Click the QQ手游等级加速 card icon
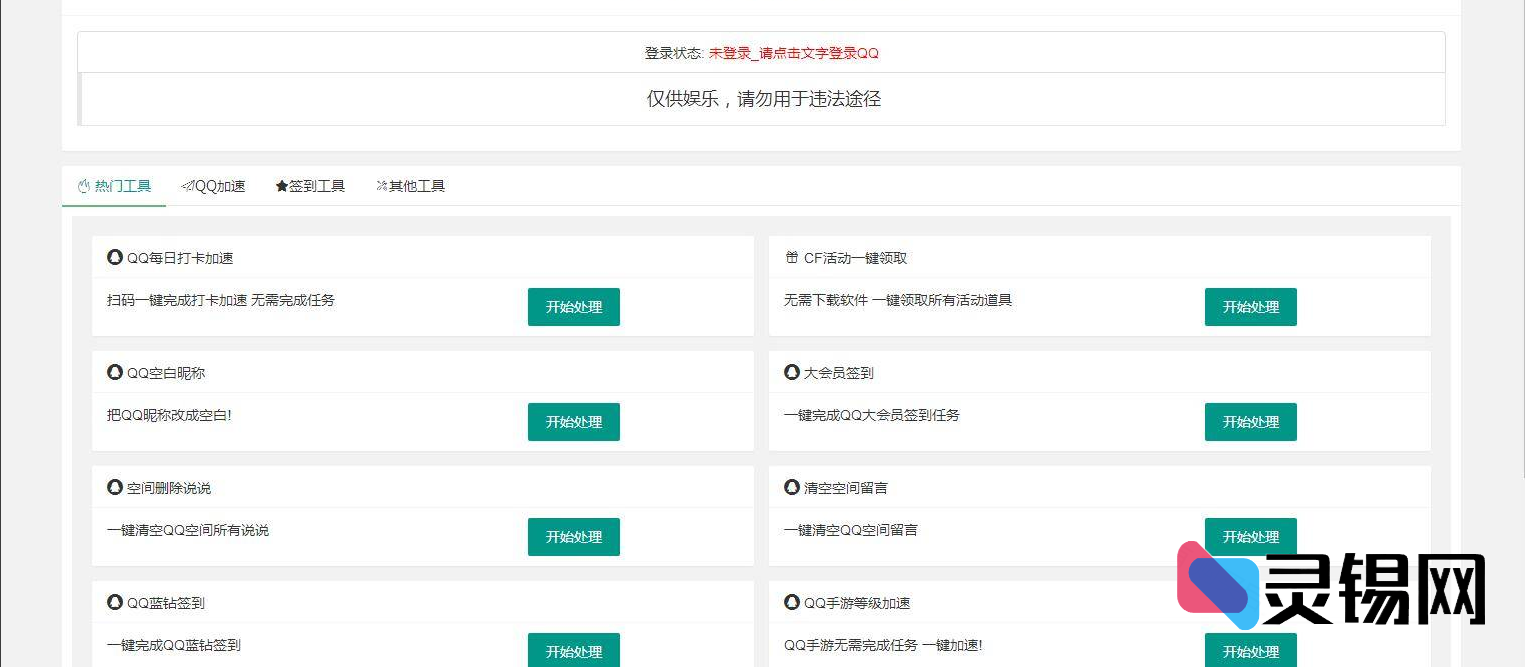 [791, 602]
